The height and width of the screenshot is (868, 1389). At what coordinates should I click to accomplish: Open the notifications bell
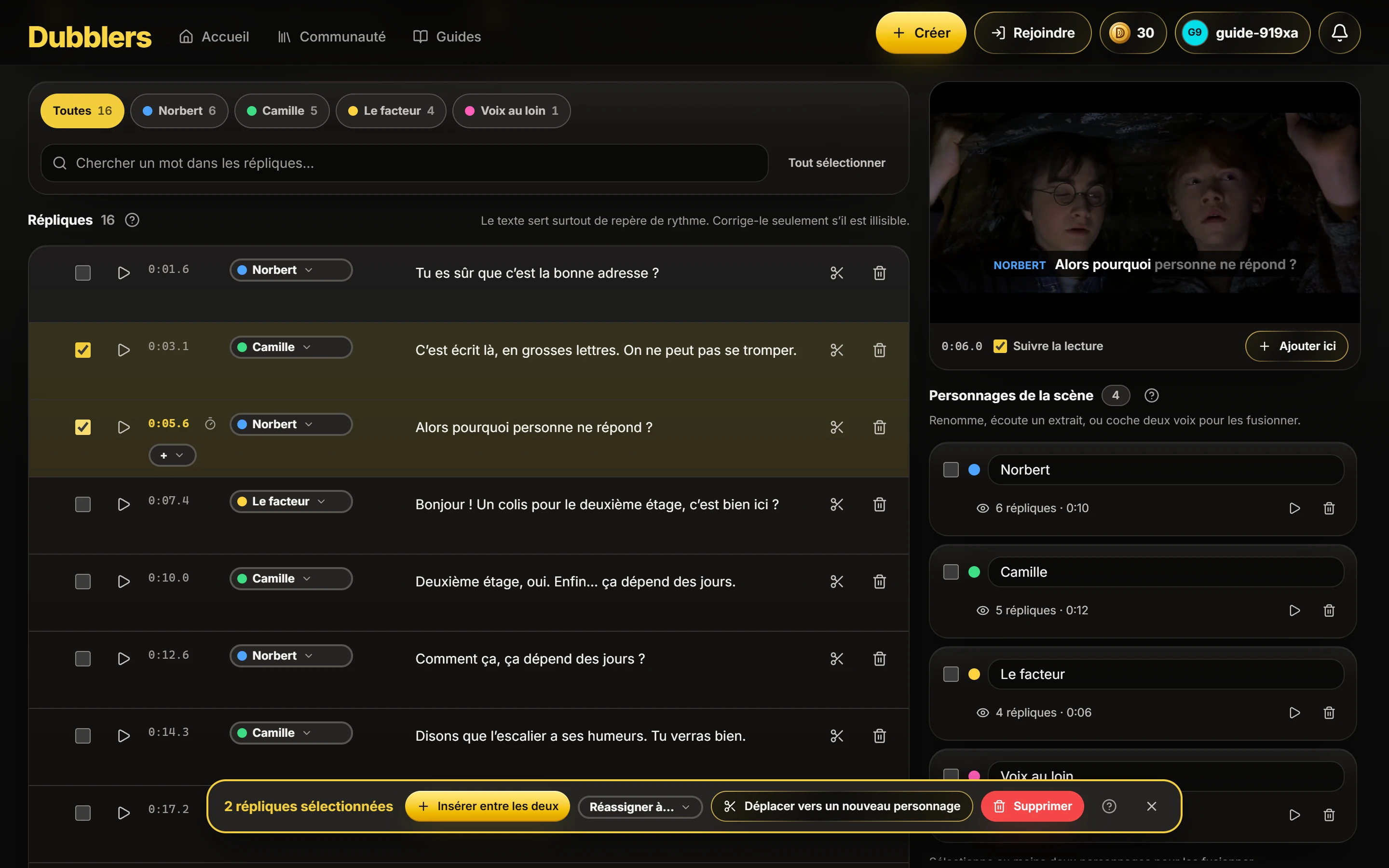tap(1339, 33)
